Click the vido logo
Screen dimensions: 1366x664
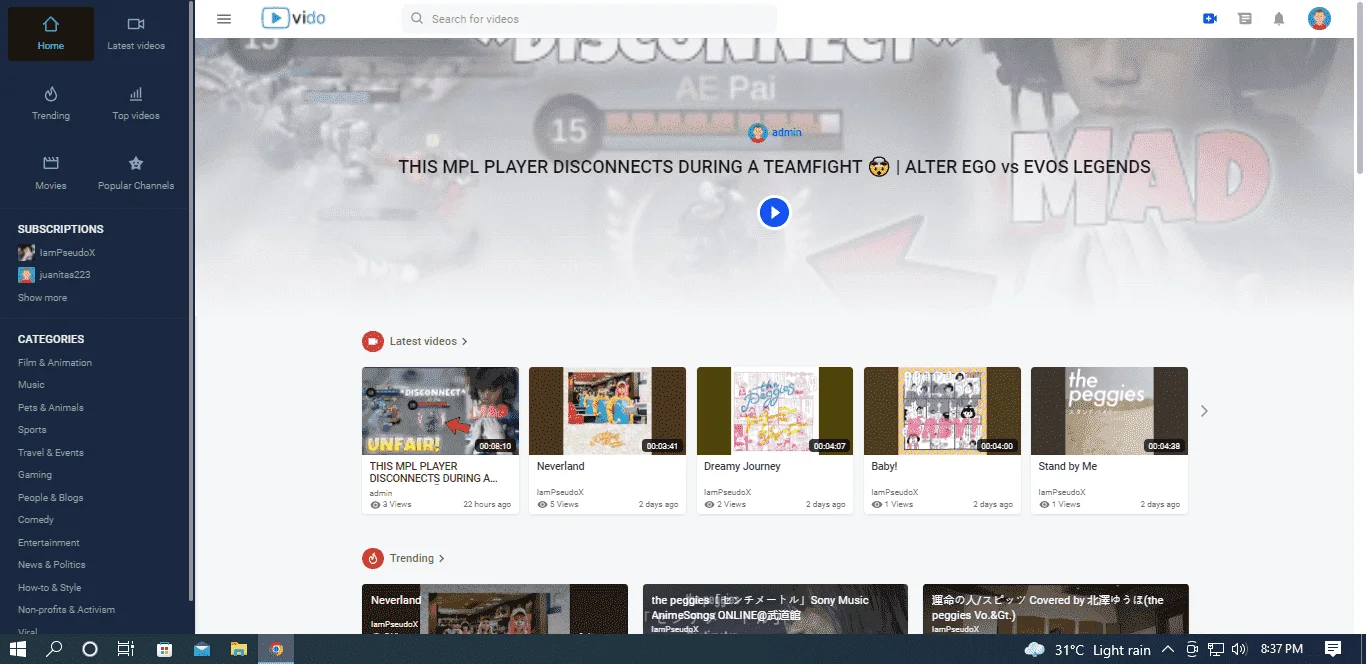(x=293, y=18)
